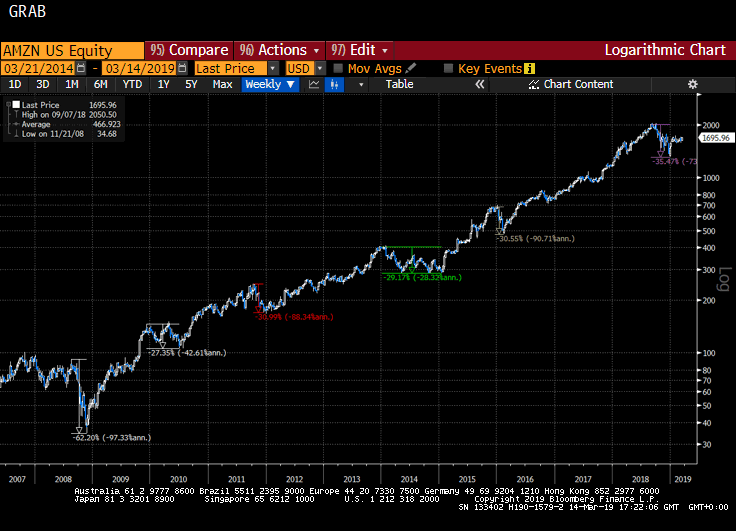Viewport: 736px width, 531px height.
Task: Open the Table view
Action: tap(399, 85)
